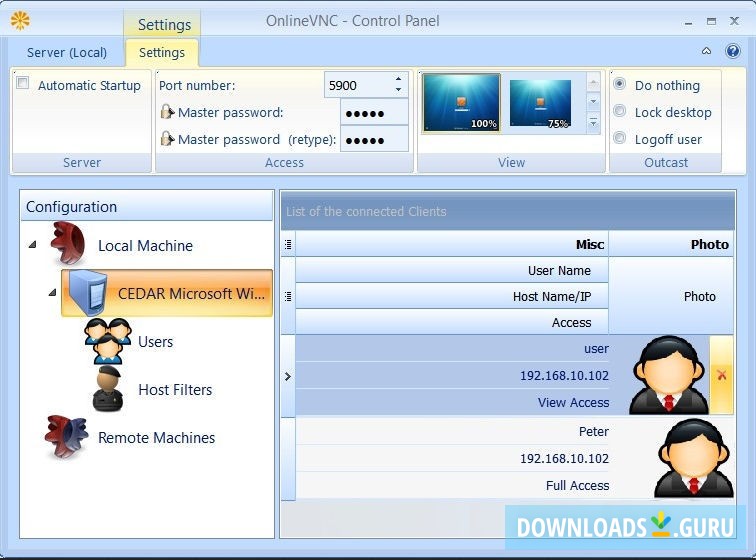
Task: Decrease the port number with the down arrow
Action: click(x=398, y=90)
